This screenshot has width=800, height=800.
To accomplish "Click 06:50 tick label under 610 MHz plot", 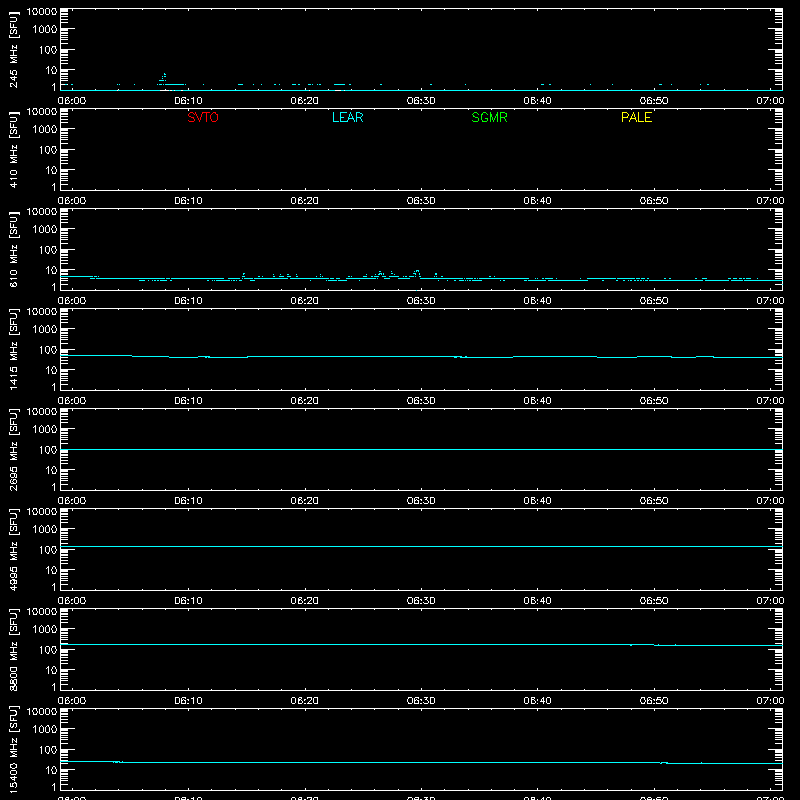I will [654, 301].
